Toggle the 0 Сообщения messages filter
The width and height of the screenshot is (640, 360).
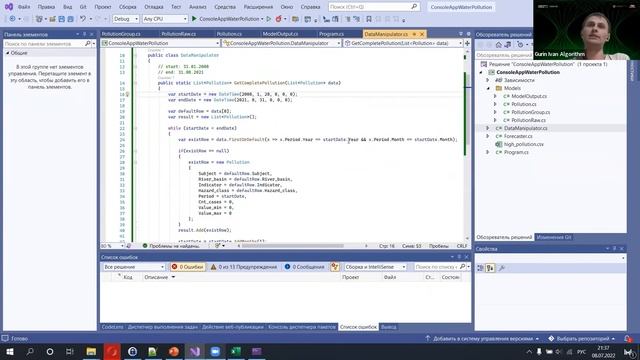click(304, 267)
